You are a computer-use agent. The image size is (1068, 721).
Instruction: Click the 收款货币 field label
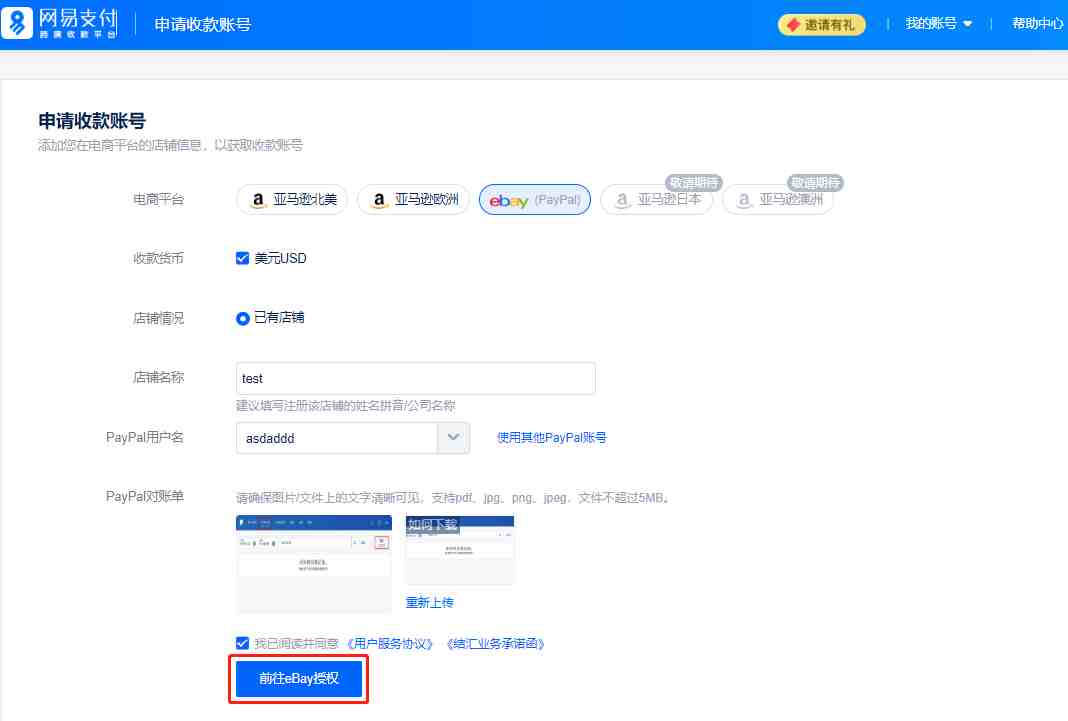pos(159,258)
